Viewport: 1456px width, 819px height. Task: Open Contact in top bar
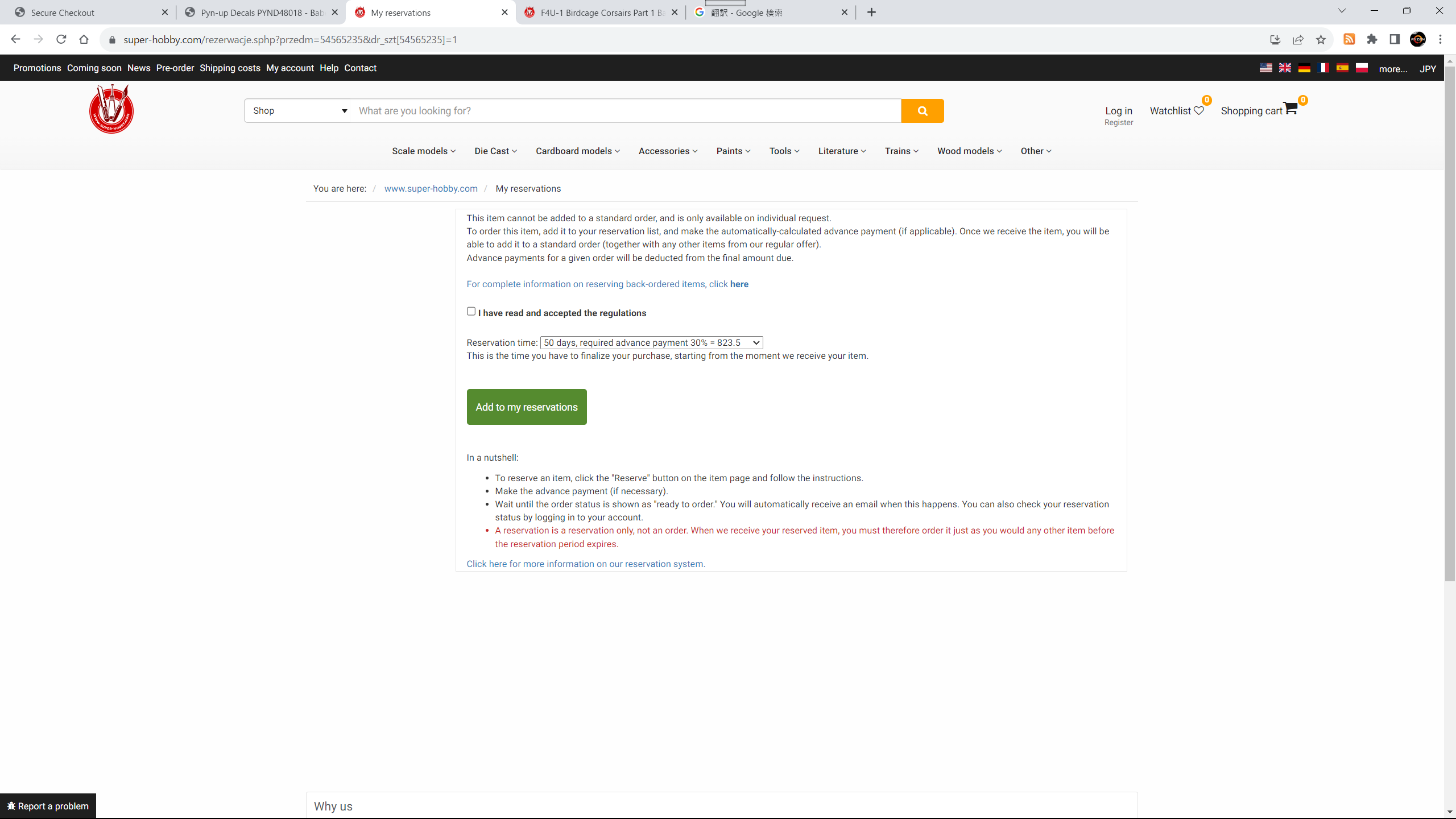360,68
